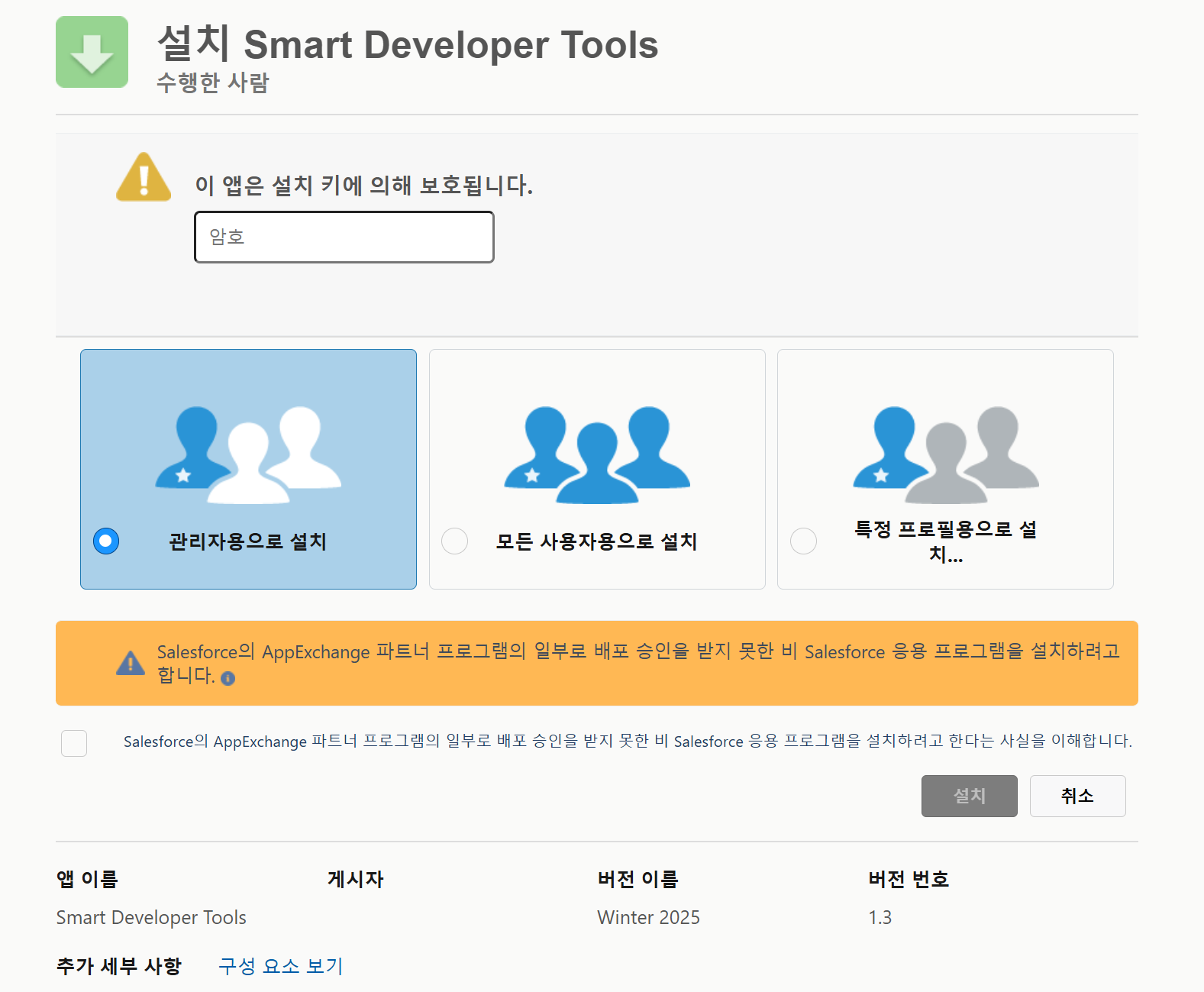This screenshot has width=1204, height=992.
Task: Select the 모든 사용자용으로 설치 radio button
Action: (x=455, y=541)
